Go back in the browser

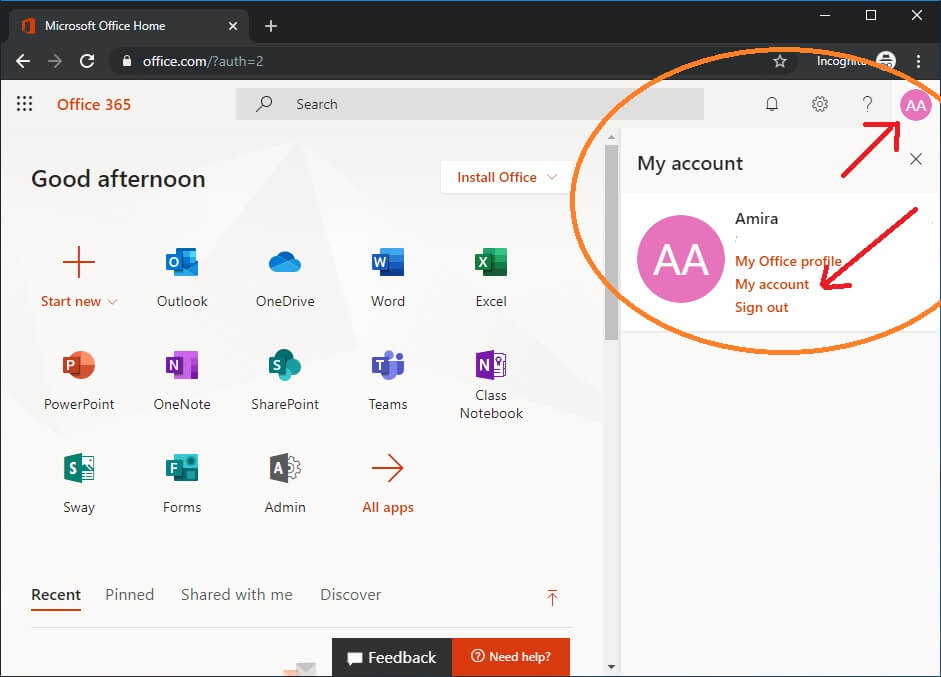coord(23,61)
